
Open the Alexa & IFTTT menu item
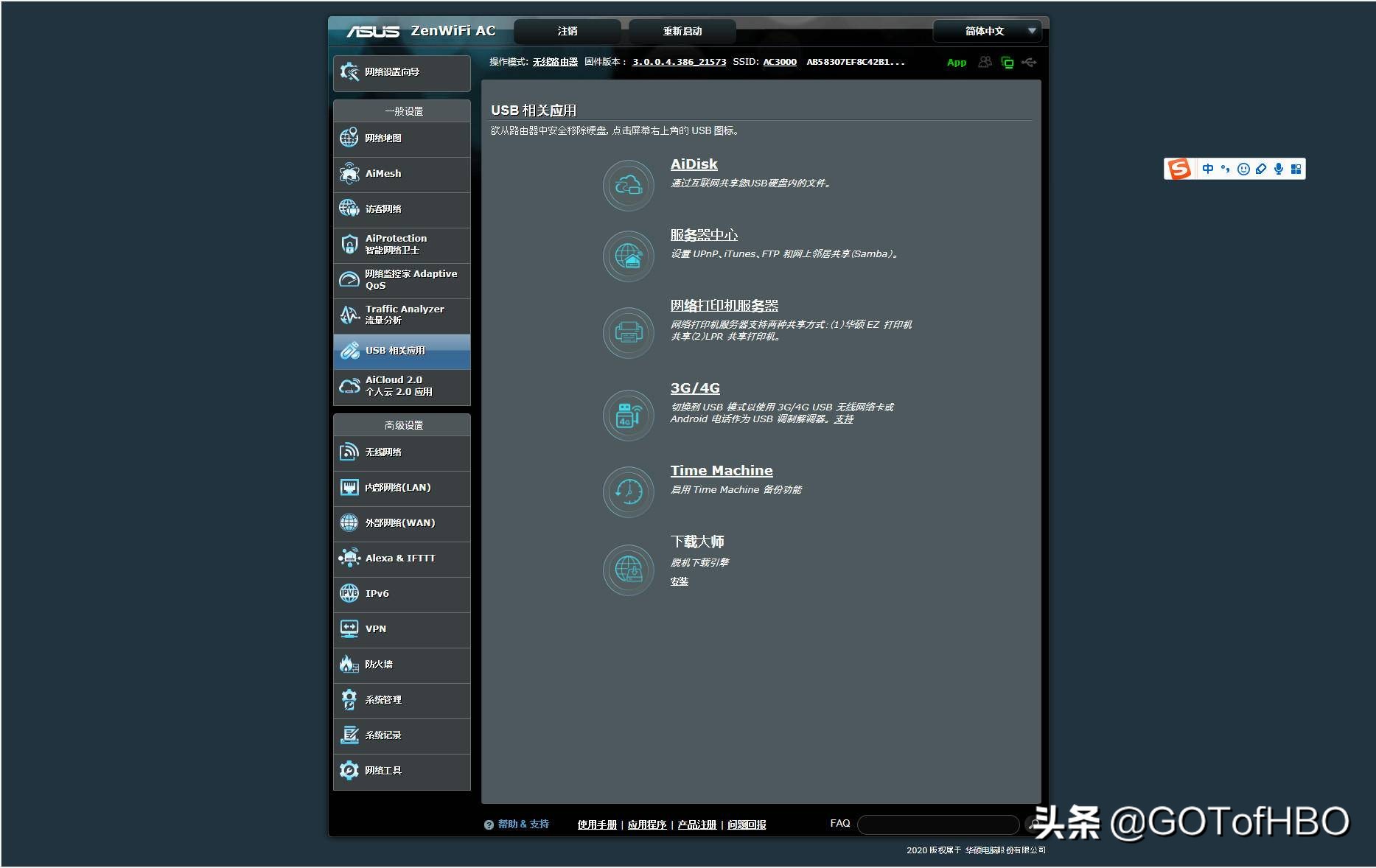click(x=402, y=559)
